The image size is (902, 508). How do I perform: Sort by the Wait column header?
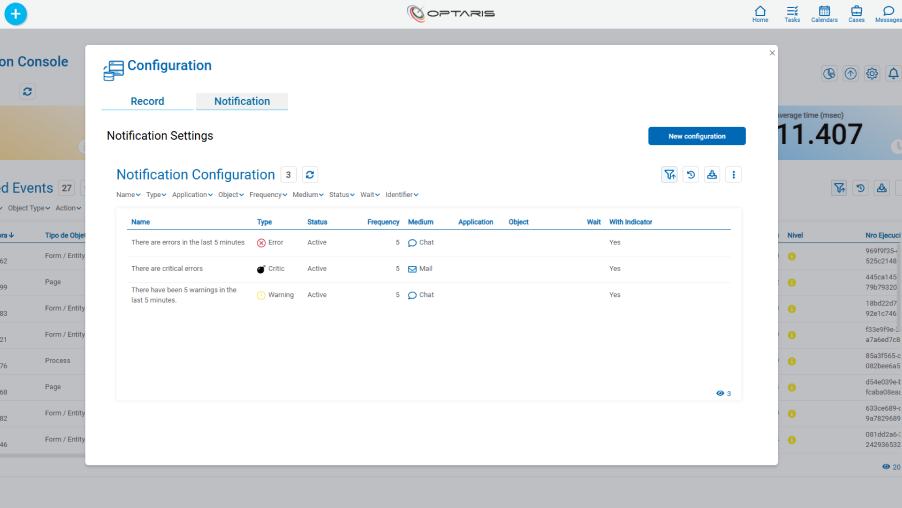(x=594, y=222)
